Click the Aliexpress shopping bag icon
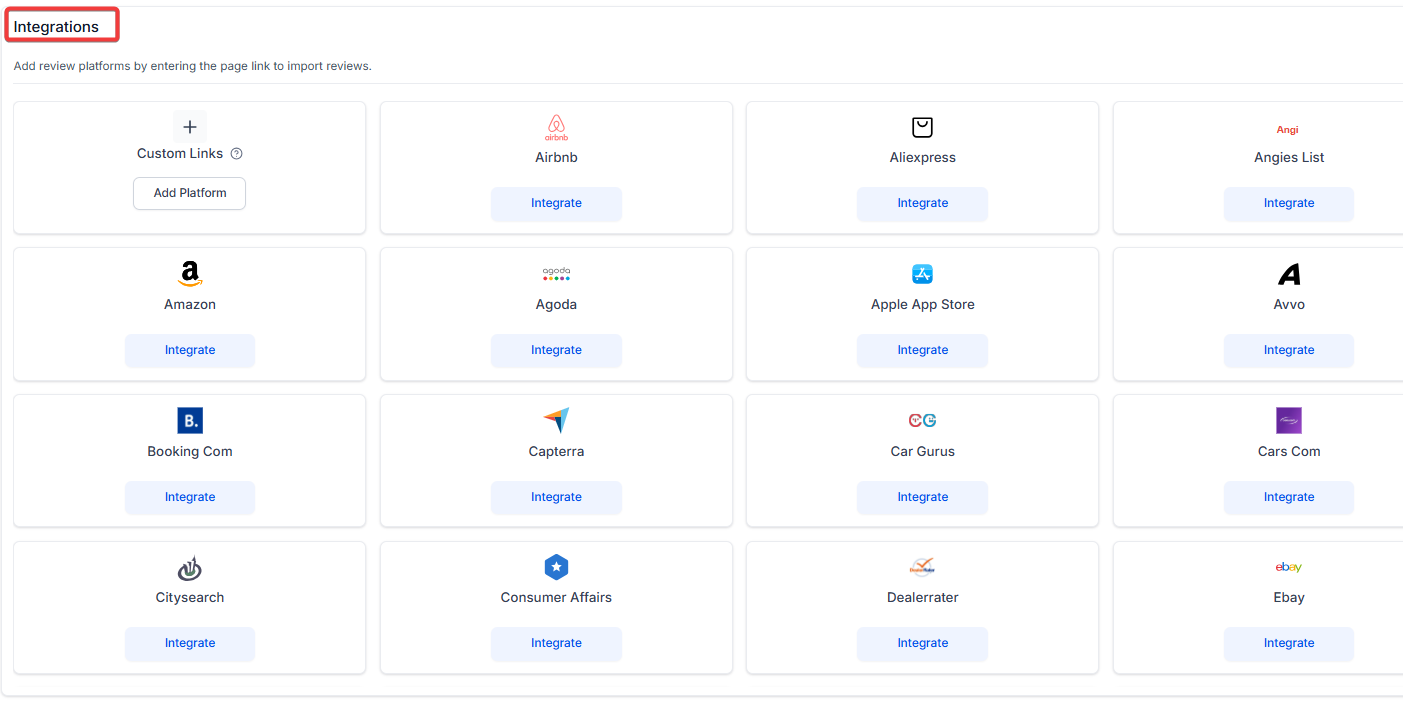The image size is (1403, 721). coord(922,127)
